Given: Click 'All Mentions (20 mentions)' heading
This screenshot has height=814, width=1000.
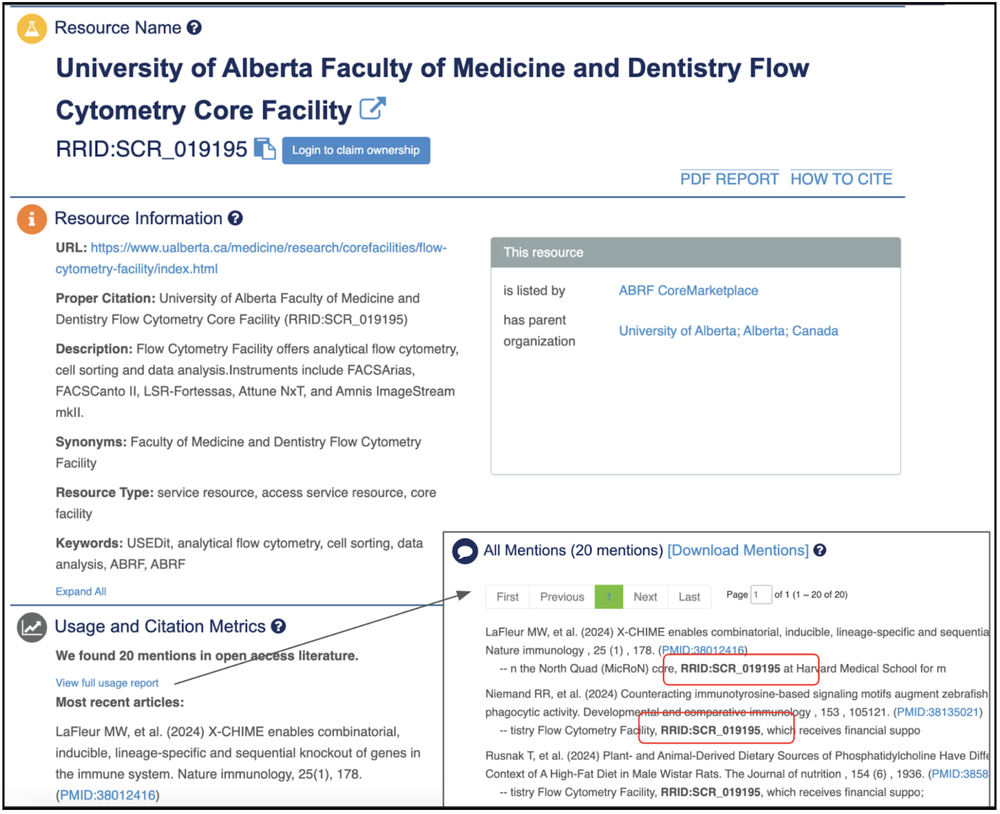Looking at the screenshot, I should tap(573, 551).
